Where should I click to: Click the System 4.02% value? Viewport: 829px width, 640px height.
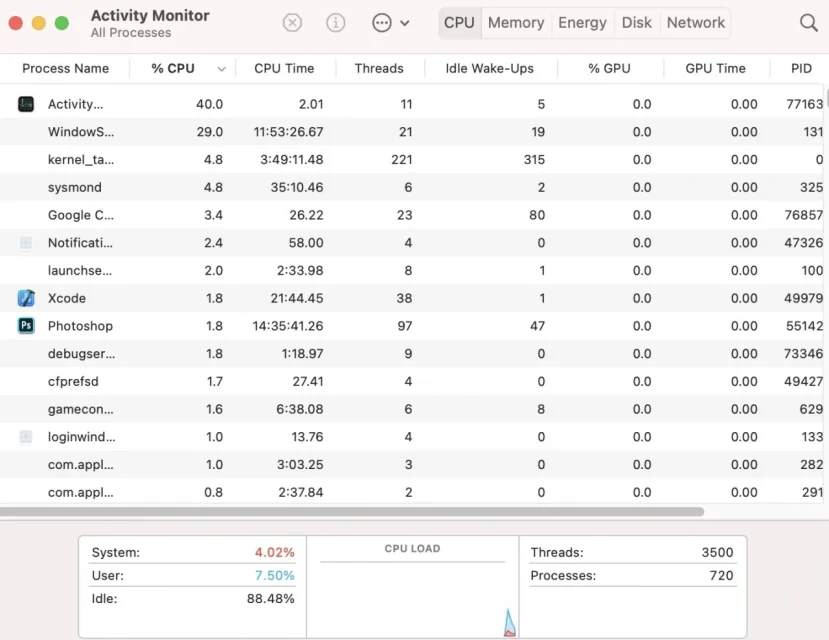[x=274, y=552]
